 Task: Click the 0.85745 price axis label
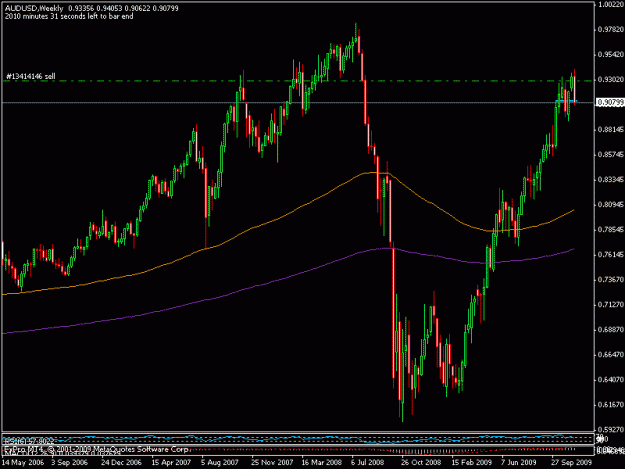click(610, 155)
